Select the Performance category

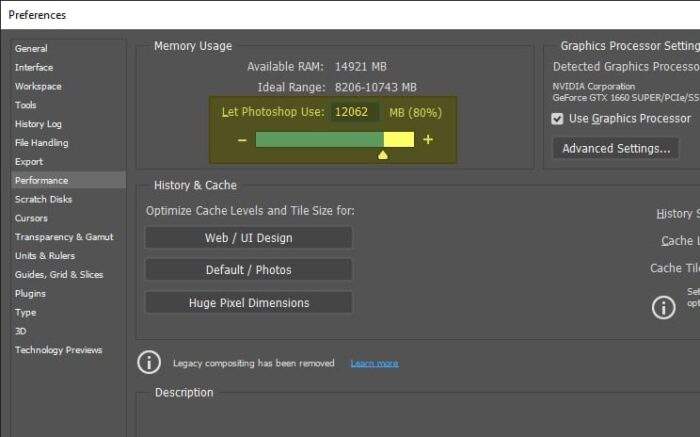pyautogui.click(x=68, y=180)
